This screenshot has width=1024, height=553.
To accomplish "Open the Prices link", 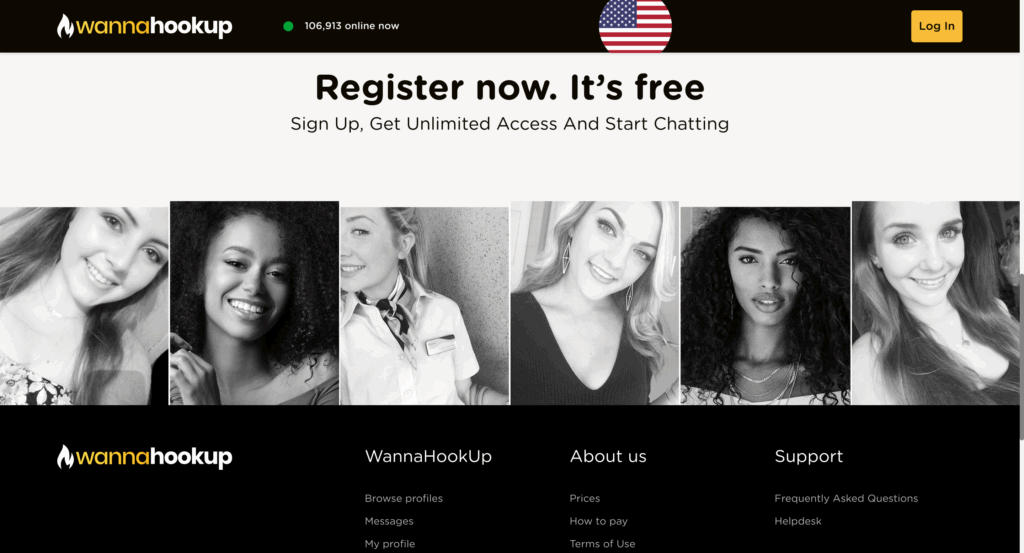I will coord(584,498).
